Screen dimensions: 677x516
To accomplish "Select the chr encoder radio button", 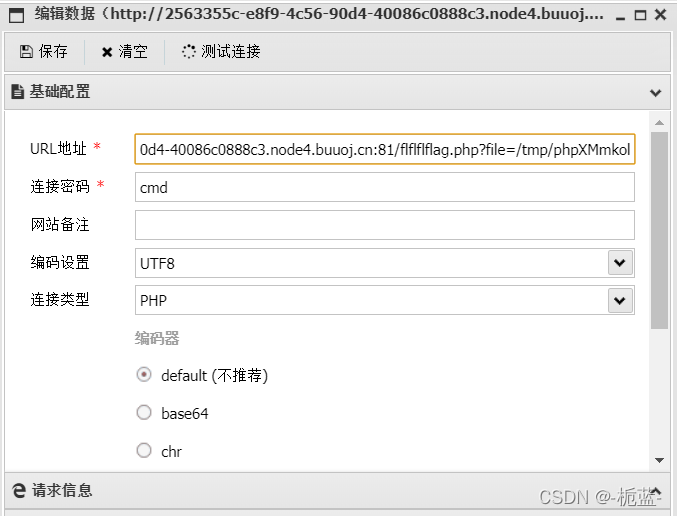I will pyautogui.click(x=144, y=450).
